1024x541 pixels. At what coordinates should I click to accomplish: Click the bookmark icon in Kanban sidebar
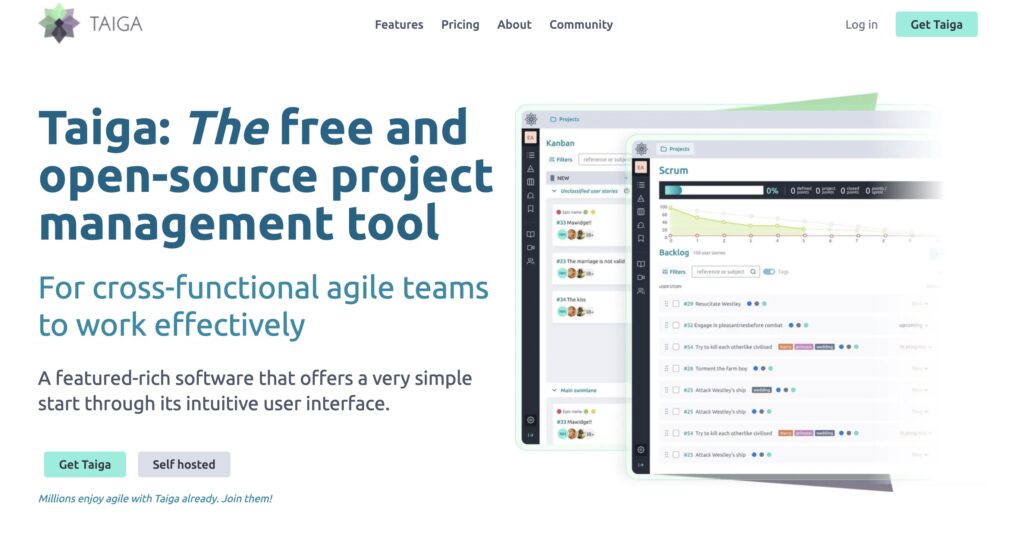click(530, 209)
